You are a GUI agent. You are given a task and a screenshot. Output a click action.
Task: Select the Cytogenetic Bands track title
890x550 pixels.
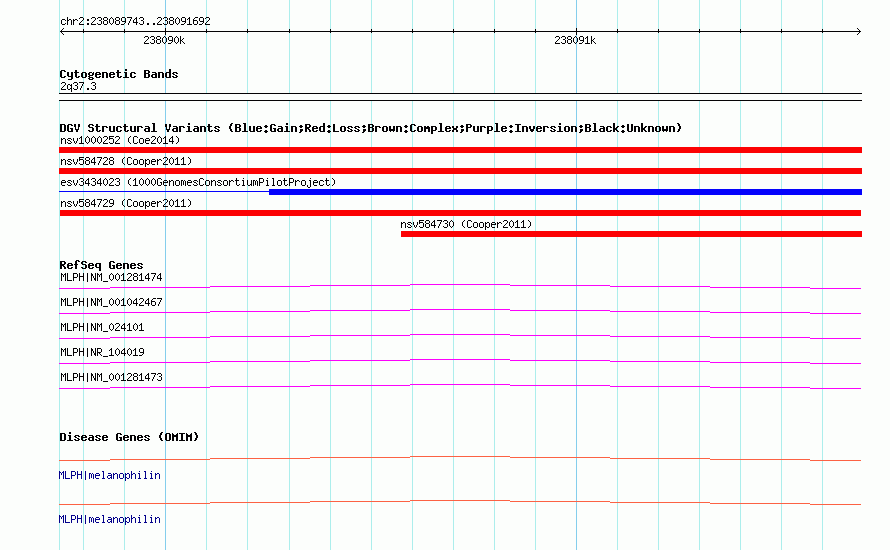point(119,74)
